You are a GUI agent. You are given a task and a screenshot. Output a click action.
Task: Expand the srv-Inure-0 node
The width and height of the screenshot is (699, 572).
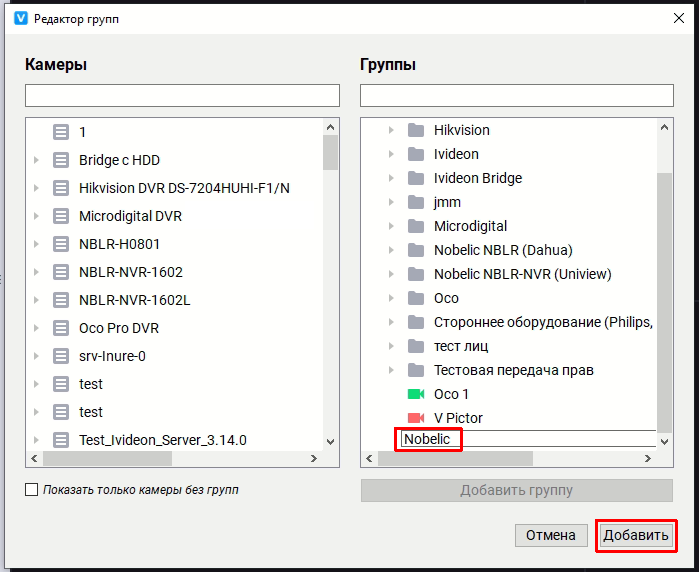pyautogui.click(x=37, y=356)
